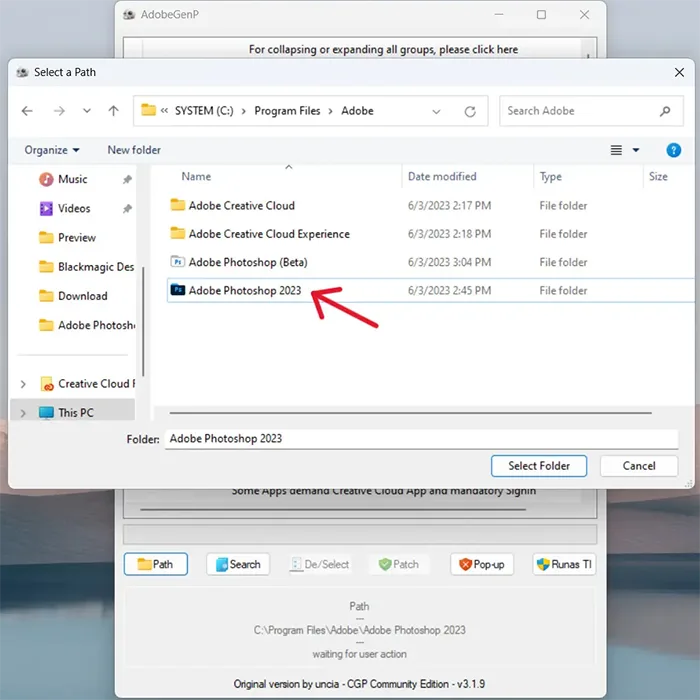Select the Adobe Creative Cloud folder
The height and width of the screenshot is (700, 700).
point(242,206)
